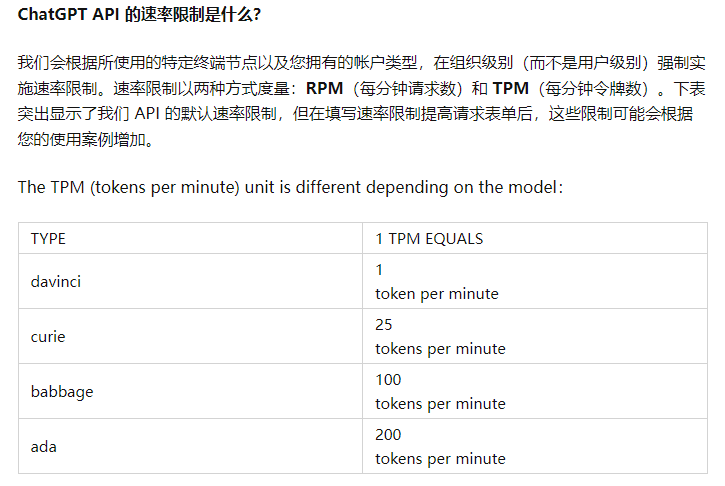Select the ada table cell
The image size is (725, 486).
point(190,446)
